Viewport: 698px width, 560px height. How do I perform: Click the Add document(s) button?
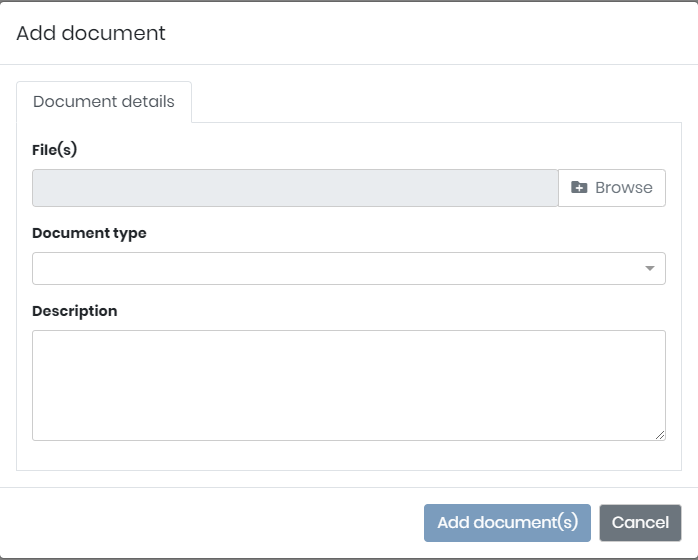click(x=507, y=523)
